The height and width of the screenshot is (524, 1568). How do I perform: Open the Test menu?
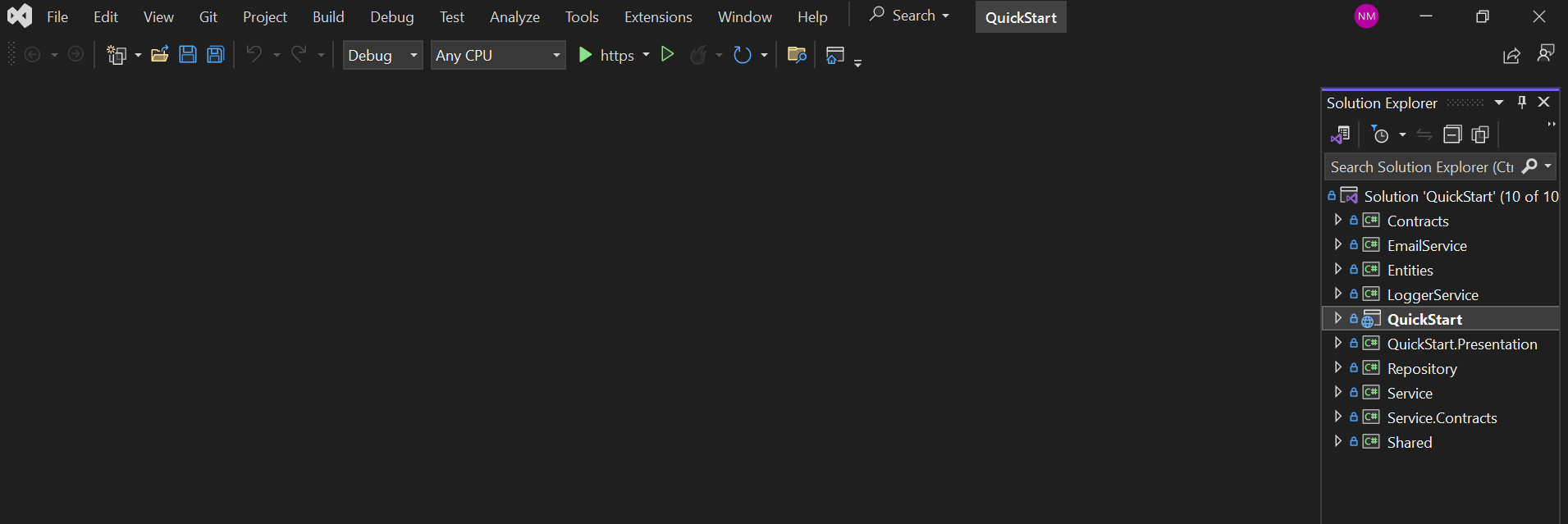pos(452,16)
